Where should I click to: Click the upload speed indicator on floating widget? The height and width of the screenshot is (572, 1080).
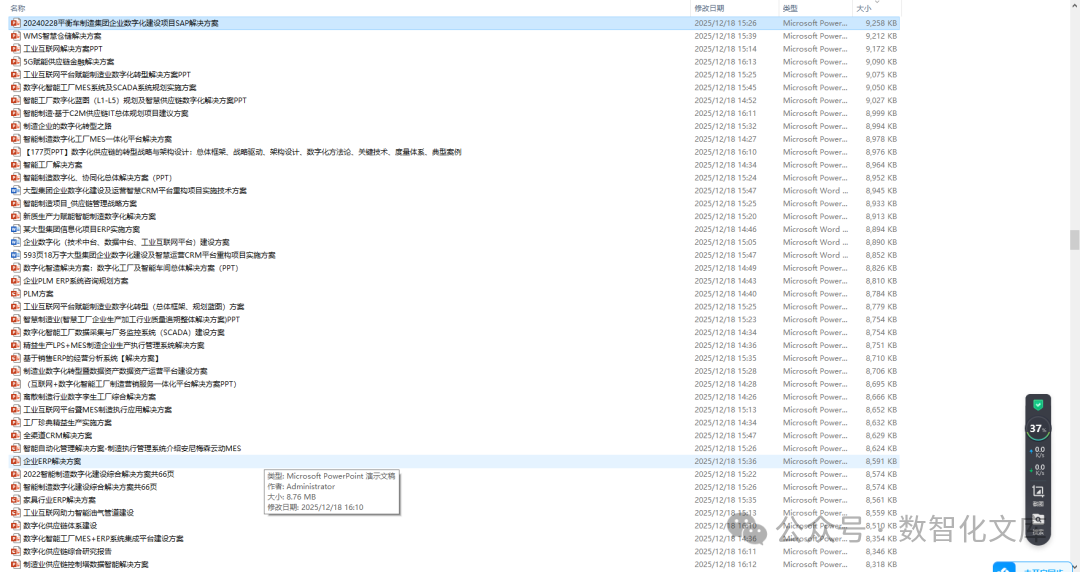(x=1038, y=452)
